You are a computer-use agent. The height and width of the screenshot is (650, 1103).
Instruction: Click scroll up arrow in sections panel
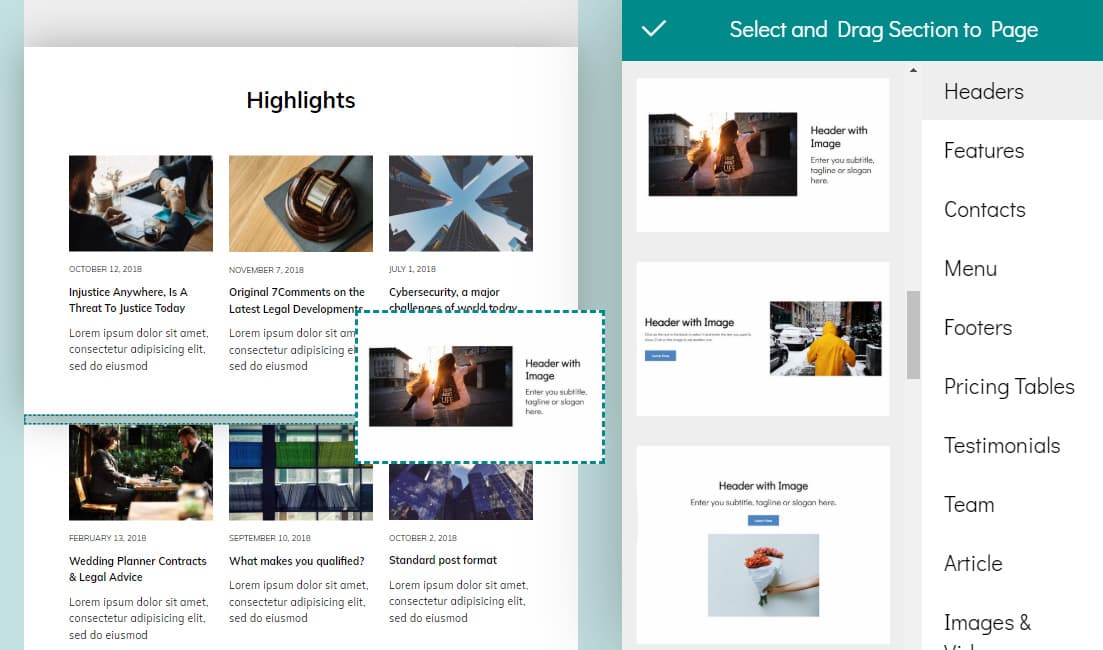(912, 70)
